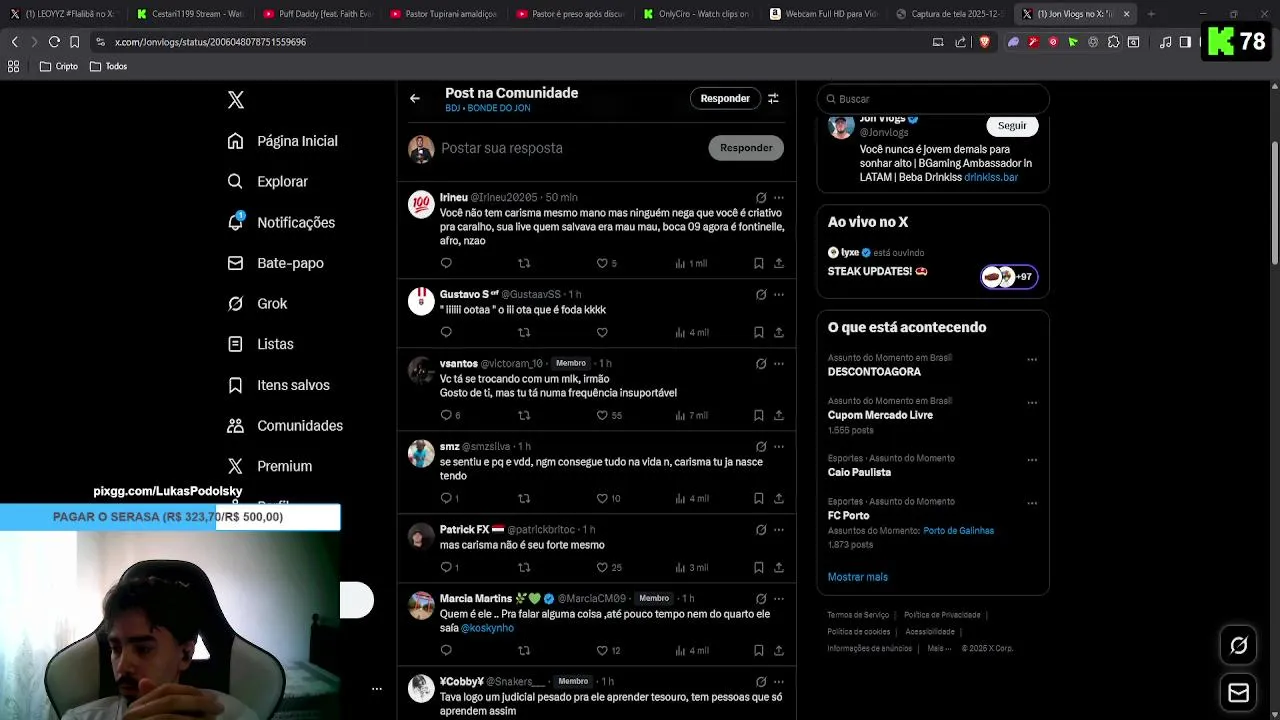This screenshot has height=720, width=1280.
Task: Open Comunidades in the sidebar
Action: tap(285, 426)
